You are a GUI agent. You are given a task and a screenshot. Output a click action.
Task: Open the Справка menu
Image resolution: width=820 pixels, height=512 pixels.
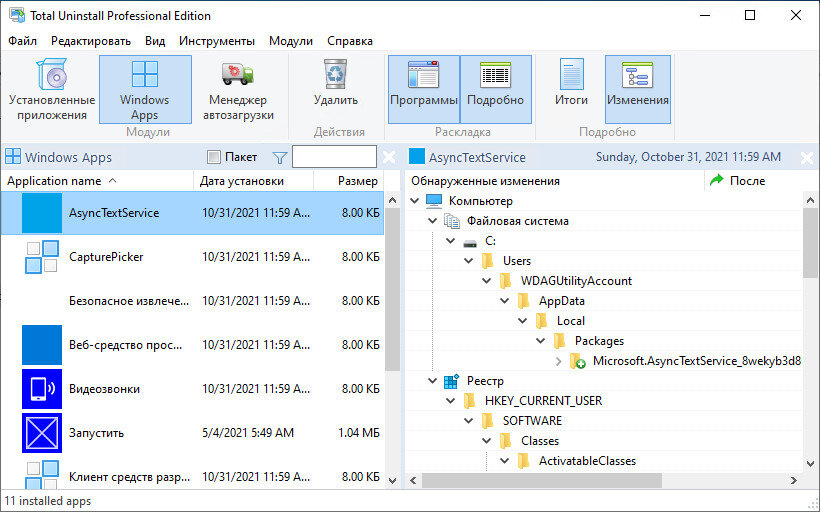click(350, 41)
